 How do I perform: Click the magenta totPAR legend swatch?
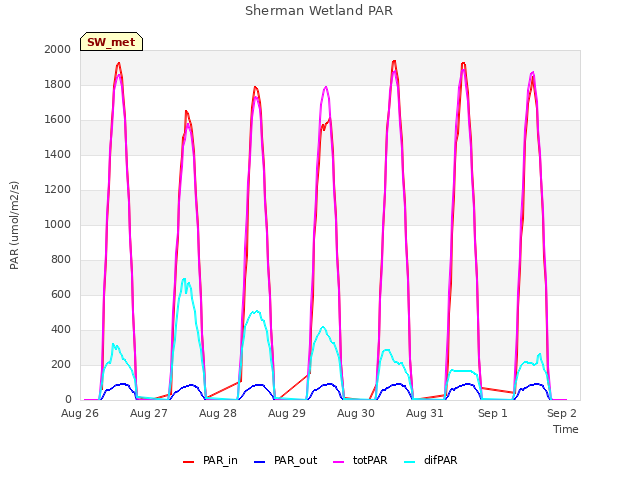[x=339, y=462]
